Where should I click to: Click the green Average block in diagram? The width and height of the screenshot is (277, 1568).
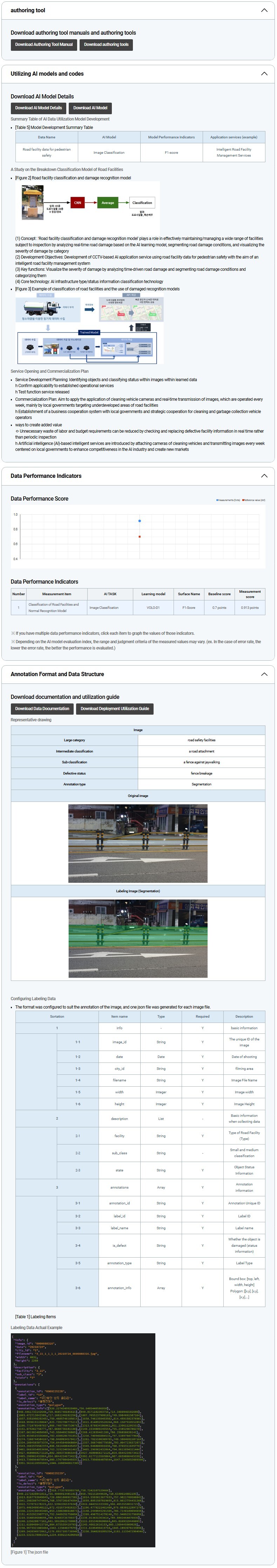(108, 203)
